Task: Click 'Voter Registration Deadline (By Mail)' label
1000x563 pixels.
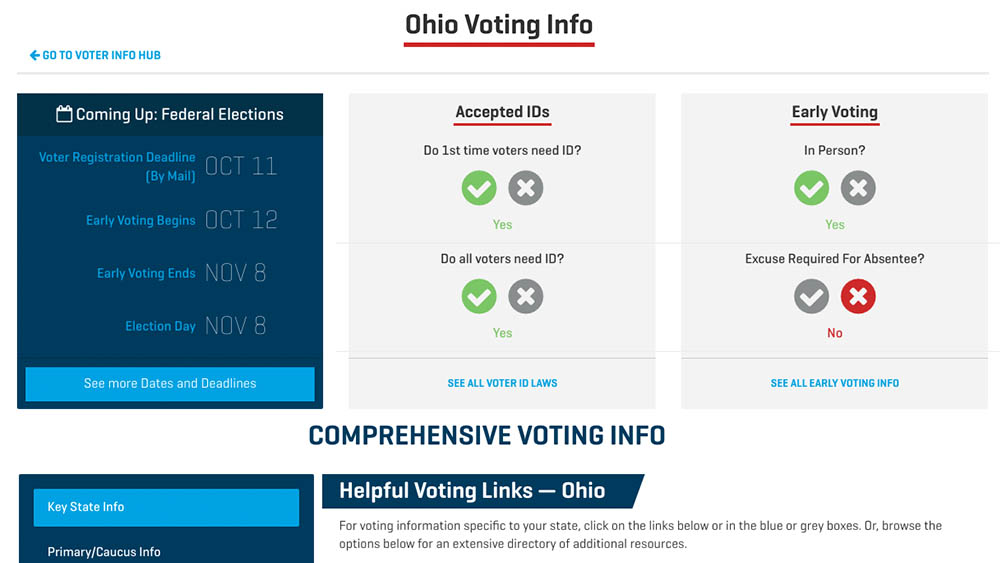Action: (x=117, y=166)
